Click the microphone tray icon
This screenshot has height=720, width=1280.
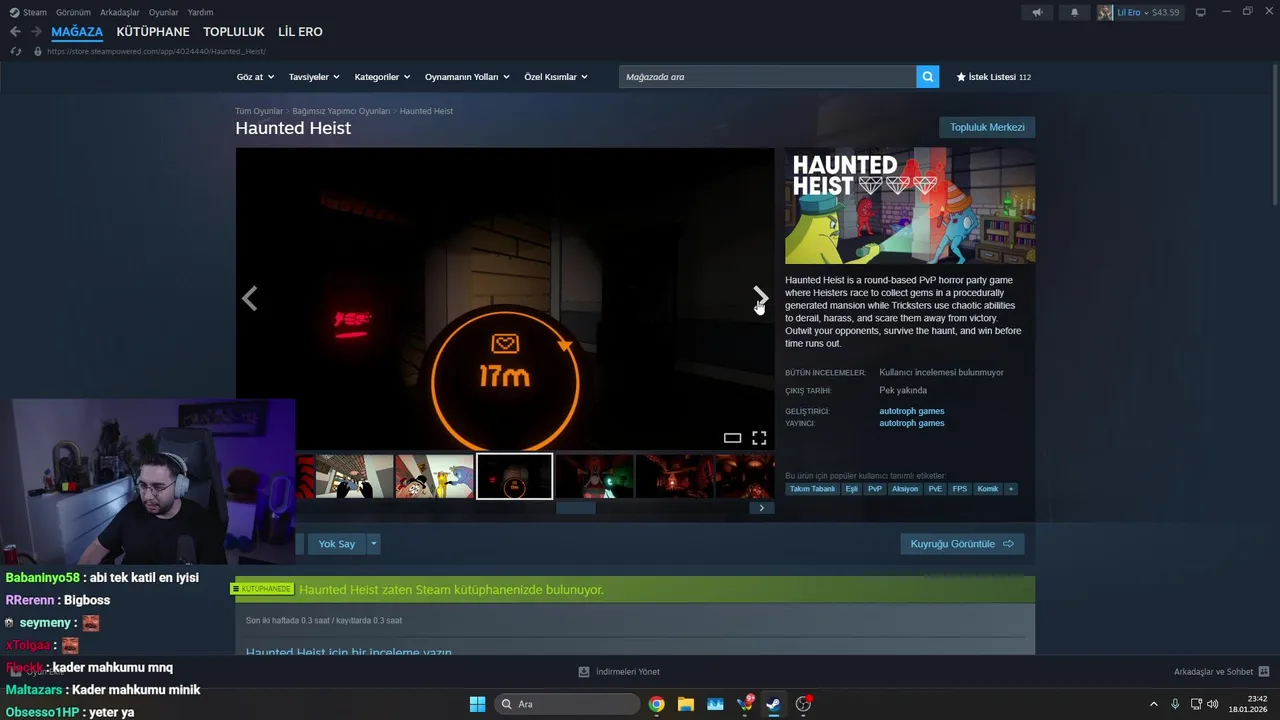pos(1175,704)
